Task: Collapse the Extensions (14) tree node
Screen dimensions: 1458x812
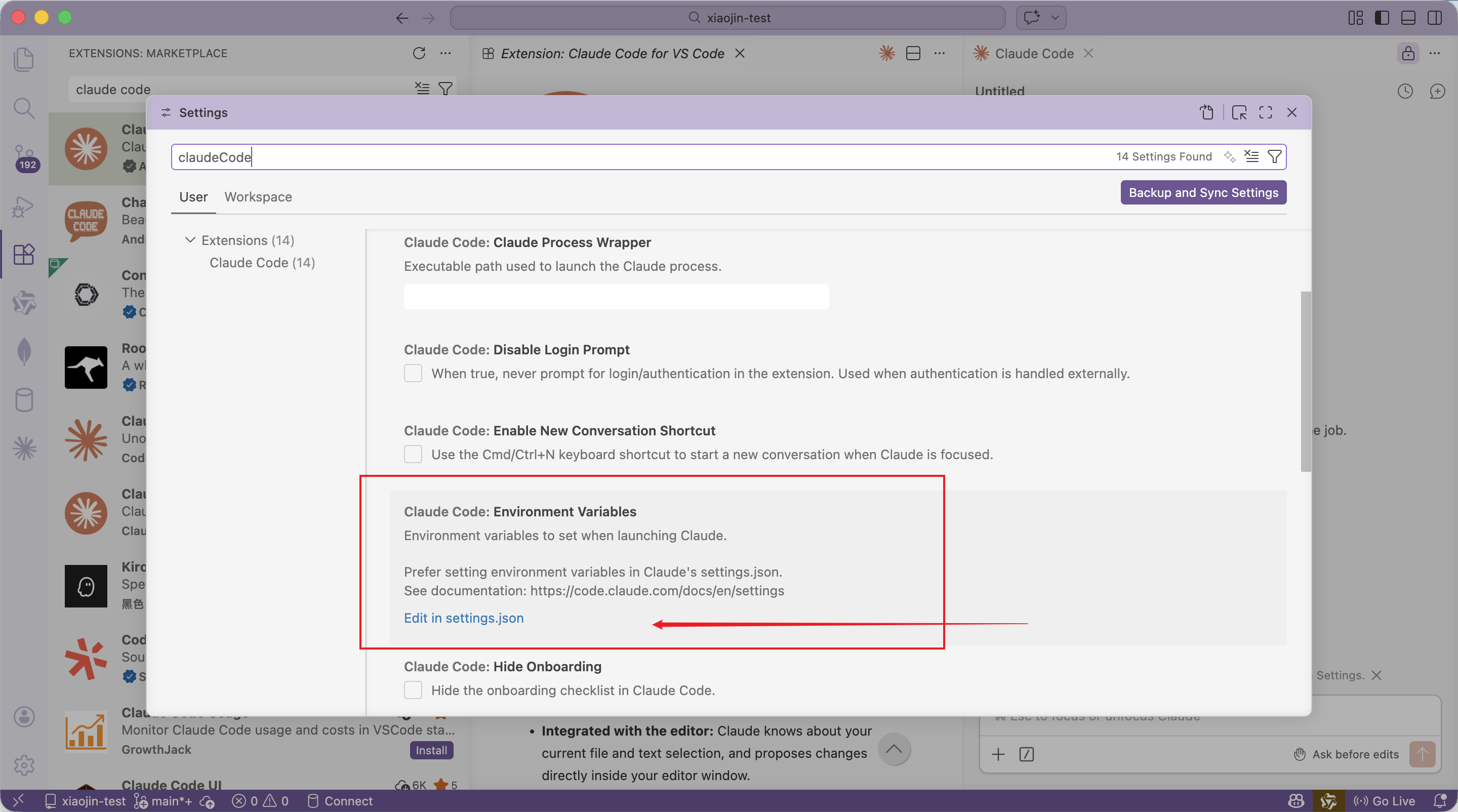Action: point(190,240)
